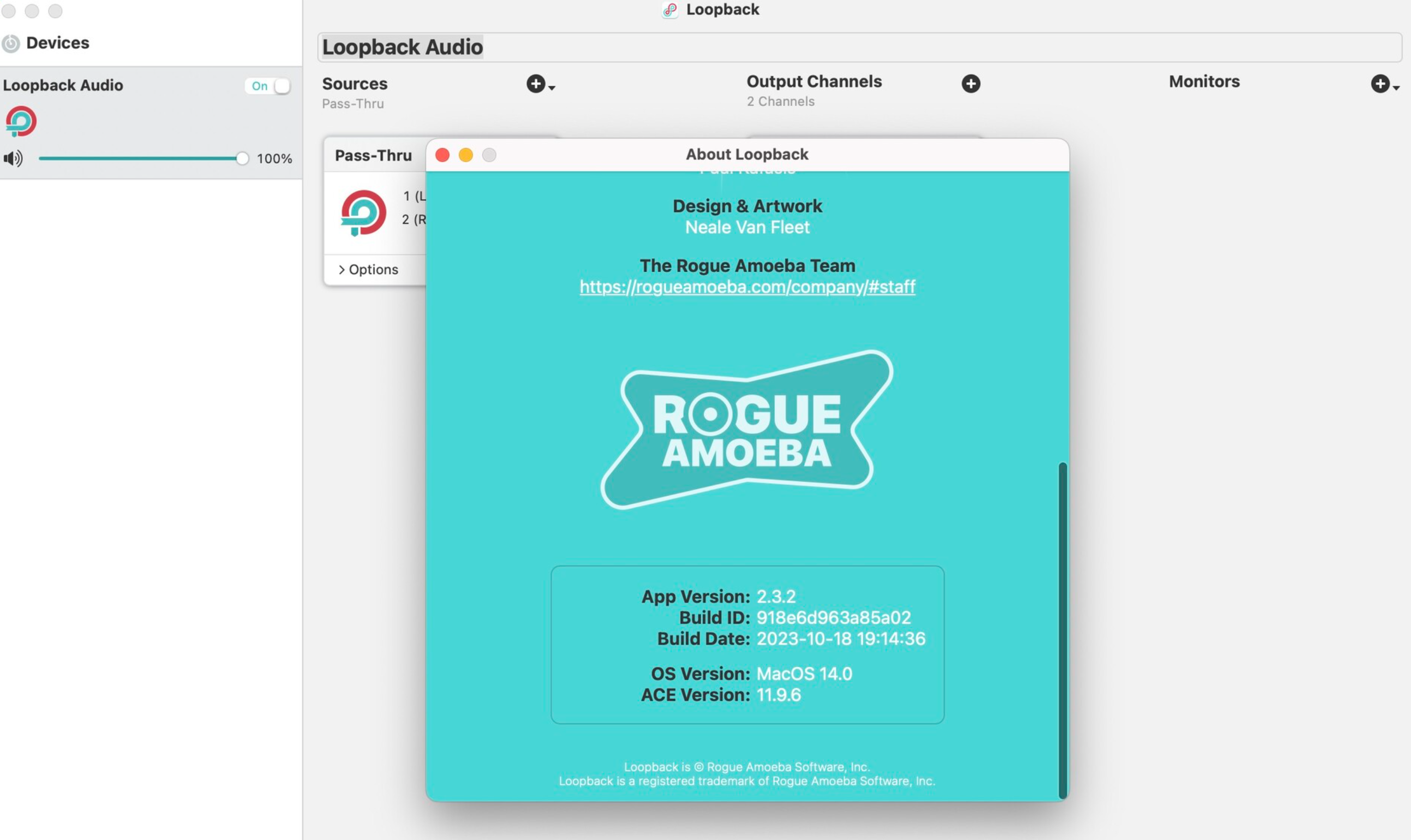This screenshot has width=1411, height=840.
Task: Click the 2 Channels subtitle text
Action: click(x=780, y=102)
